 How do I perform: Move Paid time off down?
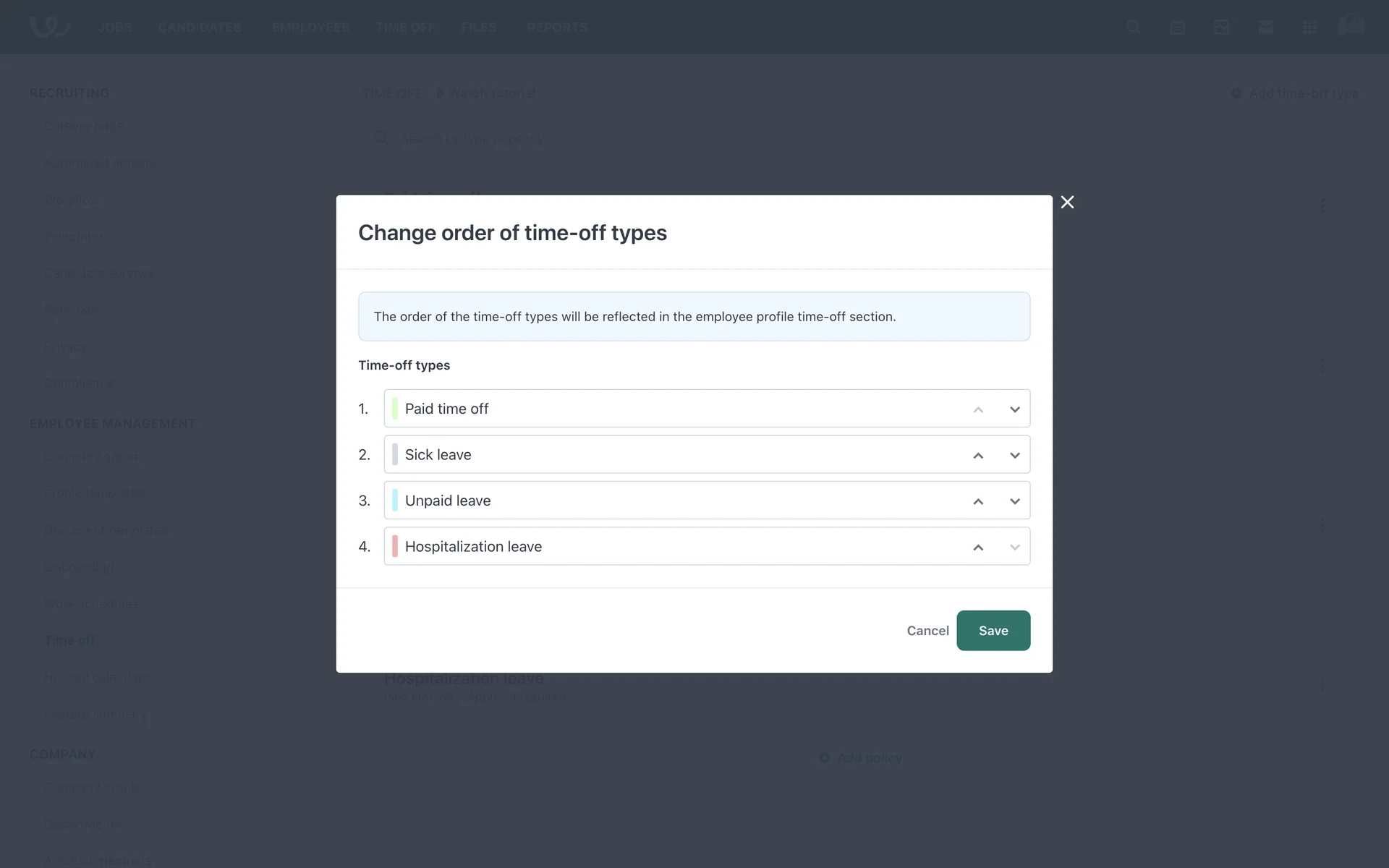[x=1015, y=409]
